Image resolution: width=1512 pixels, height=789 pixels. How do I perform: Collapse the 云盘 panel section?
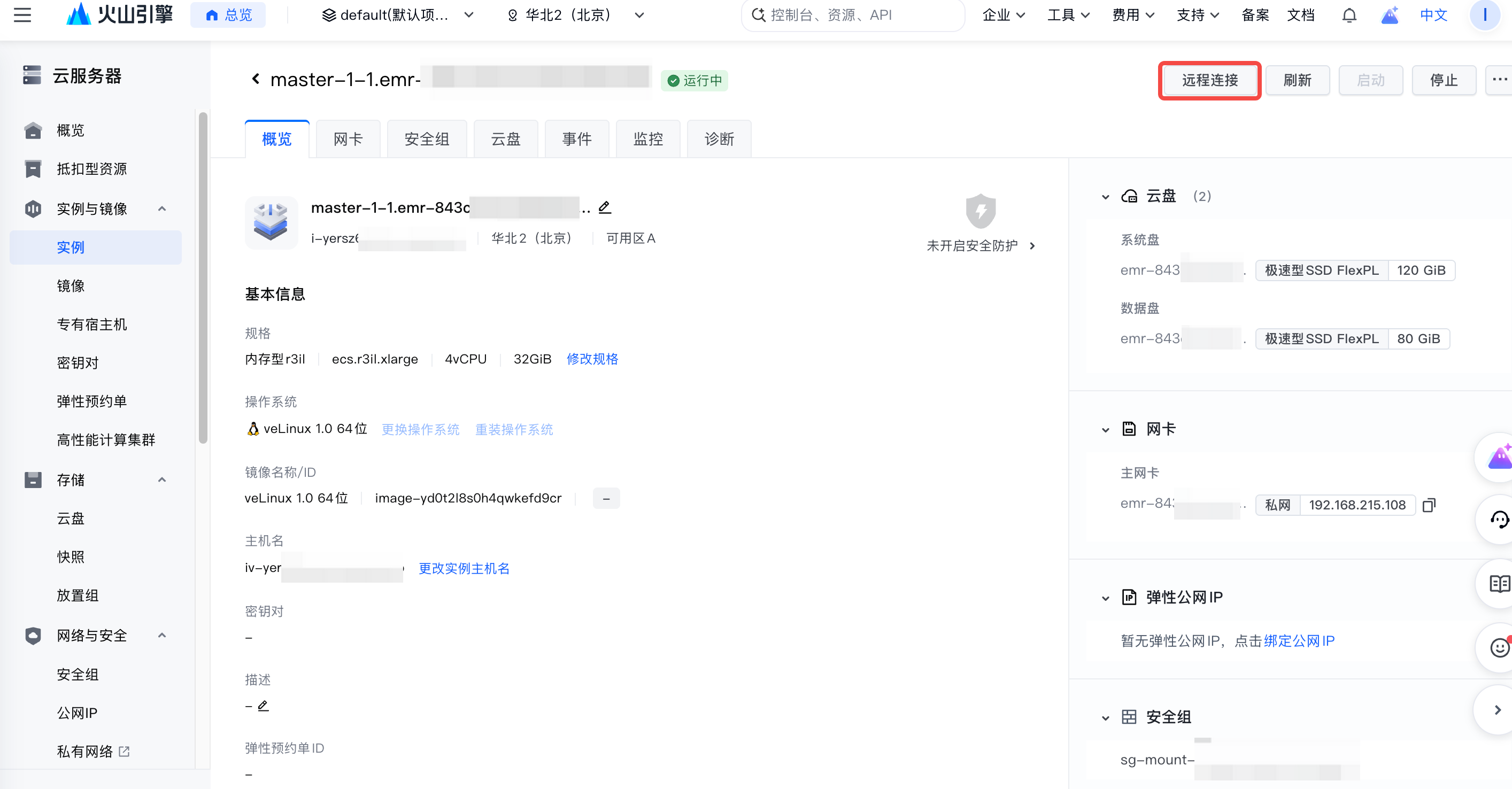click(x=1106, y=197)
